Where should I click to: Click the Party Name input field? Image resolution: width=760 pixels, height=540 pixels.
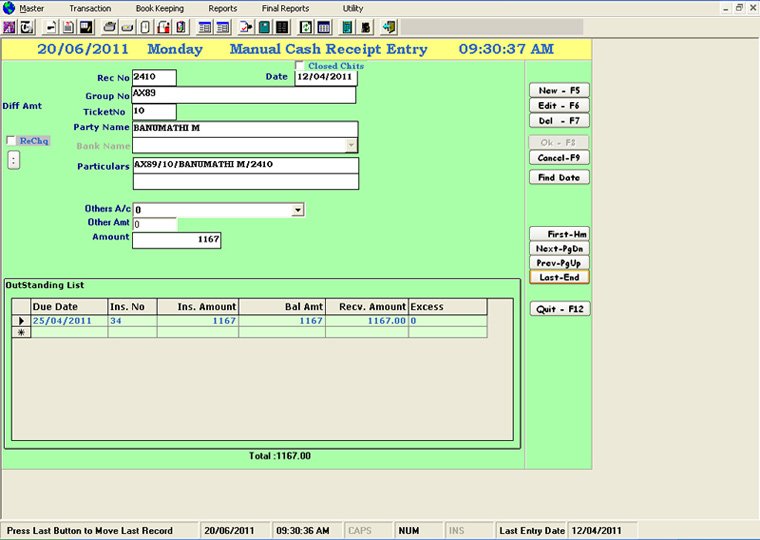pos(244,129)
